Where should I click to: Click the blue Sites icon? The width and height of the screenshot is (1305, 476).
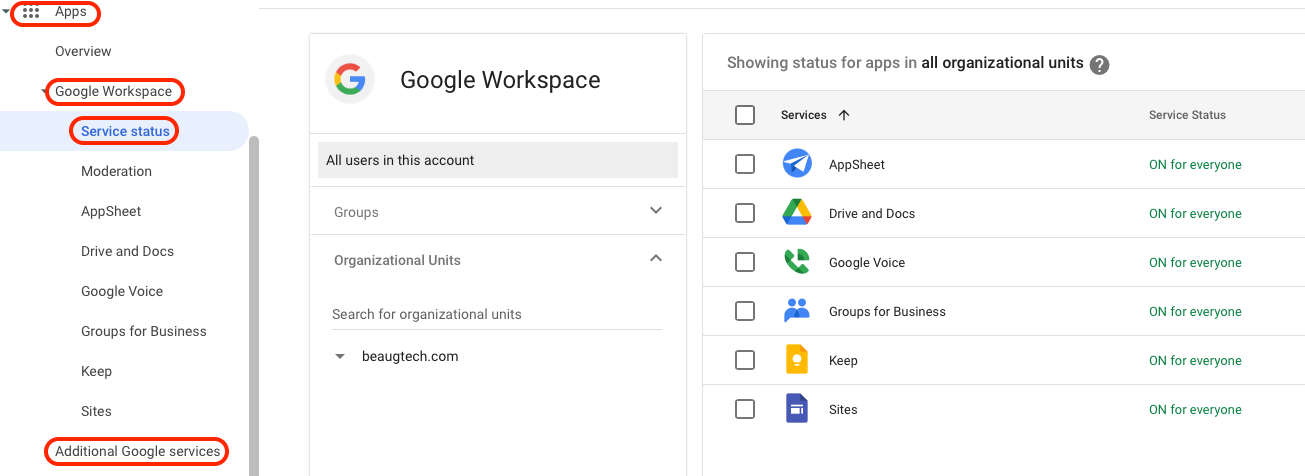[x=797, y=409]
